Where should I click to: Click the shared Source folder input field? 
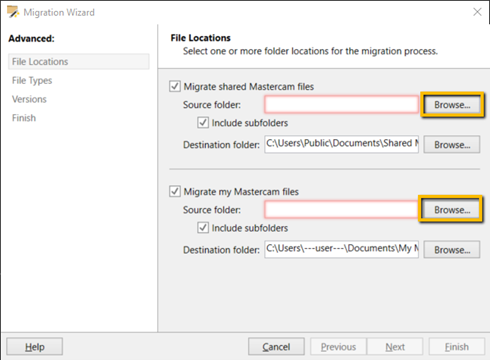click(342, 105)
